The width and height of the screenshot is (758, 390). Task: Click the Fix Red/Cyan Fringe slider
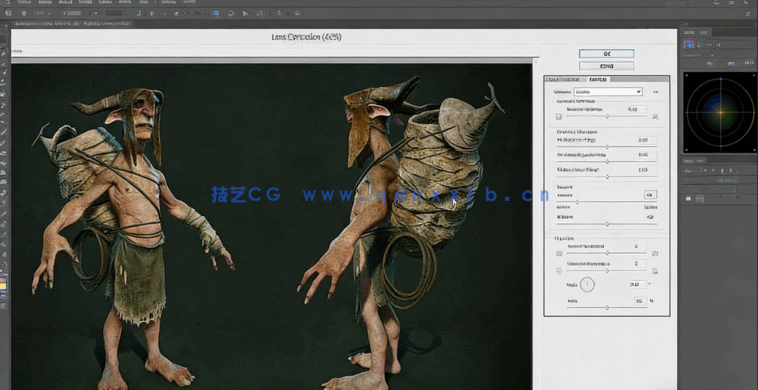tap(607, 147)
